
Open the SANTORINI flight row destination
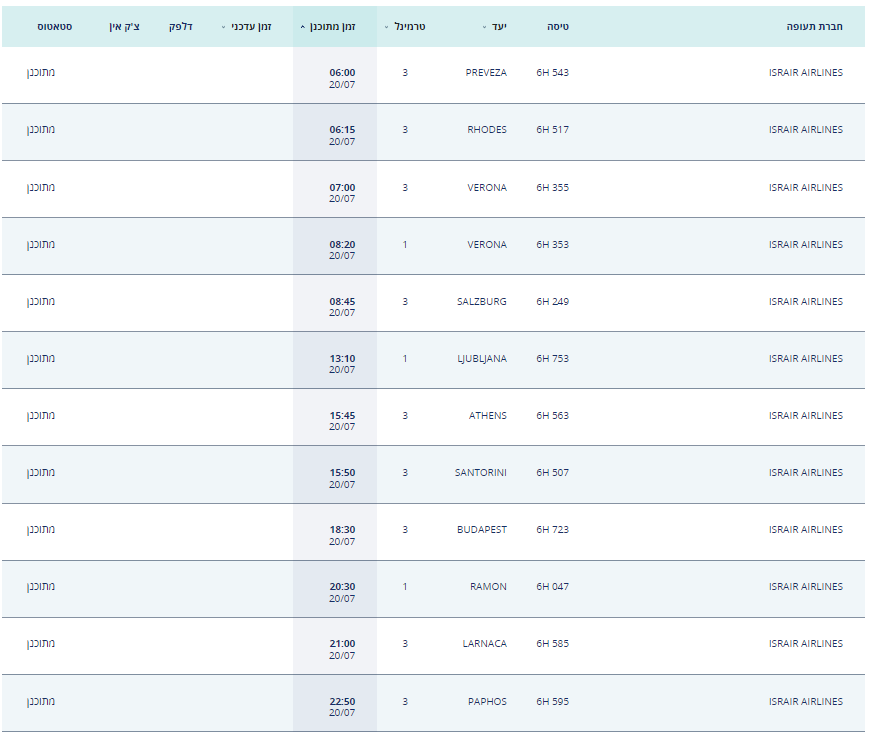click(481, 473)
